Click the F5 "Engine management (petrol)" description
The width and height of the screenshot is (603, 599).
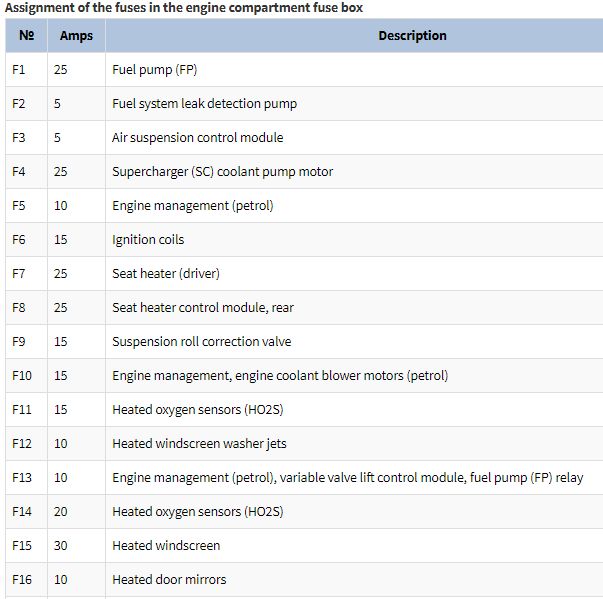pyautogui.click(x=193, y=206)
